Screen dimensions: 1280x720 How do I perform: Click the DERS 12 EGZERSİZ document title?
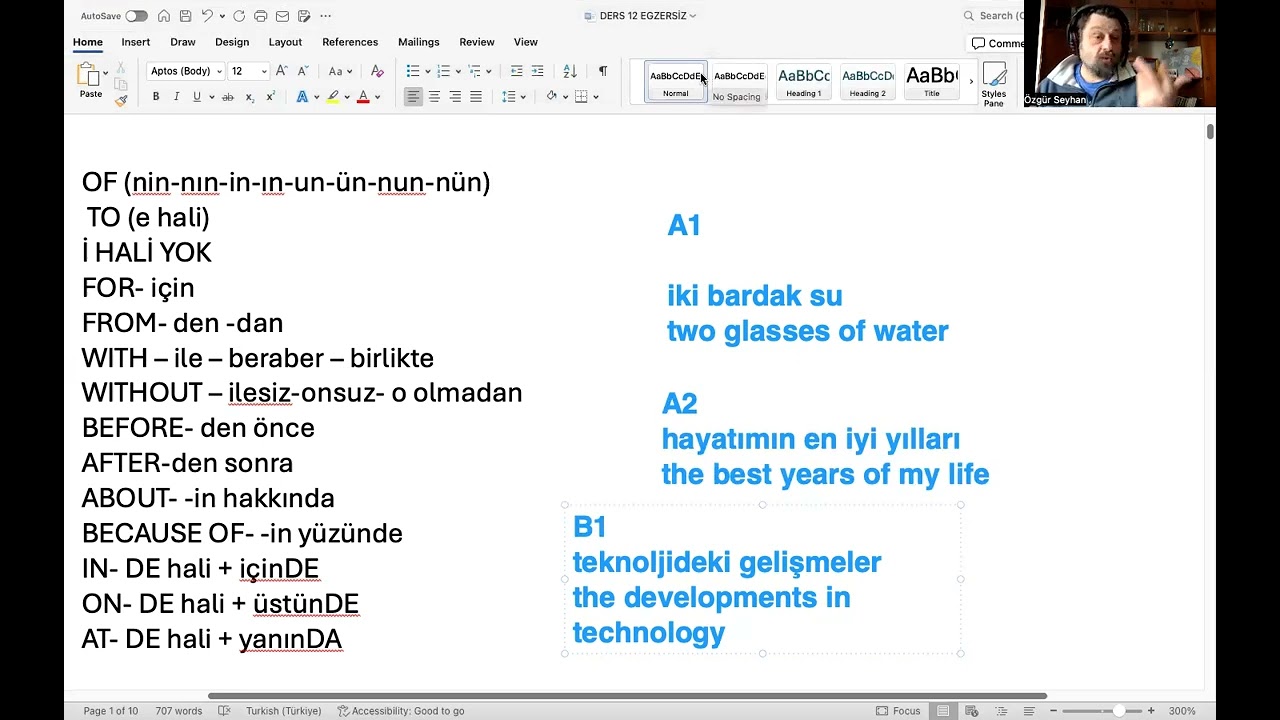point(641,16)
